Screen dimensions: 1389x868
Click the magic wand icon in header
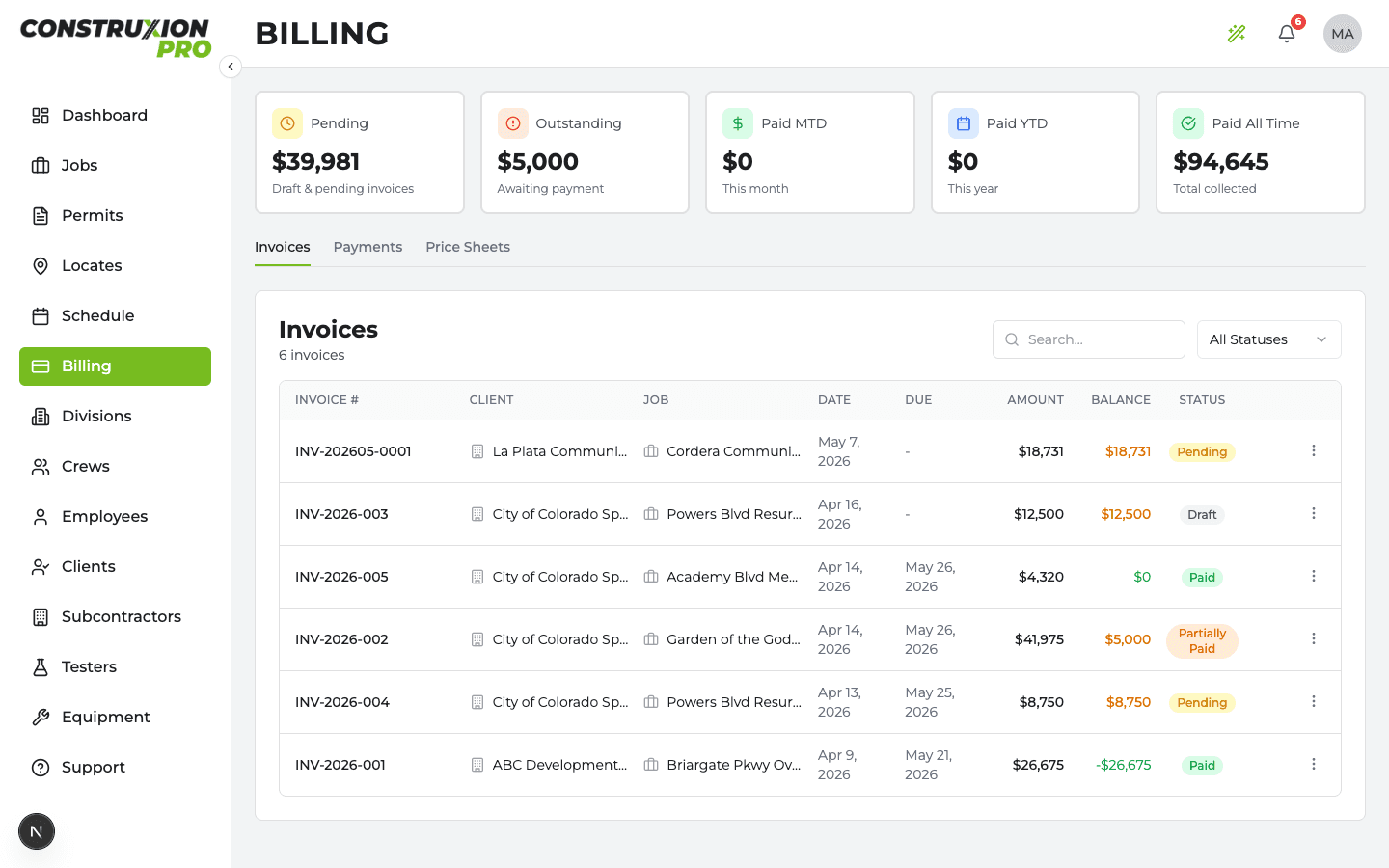(x=1237, y=34)
